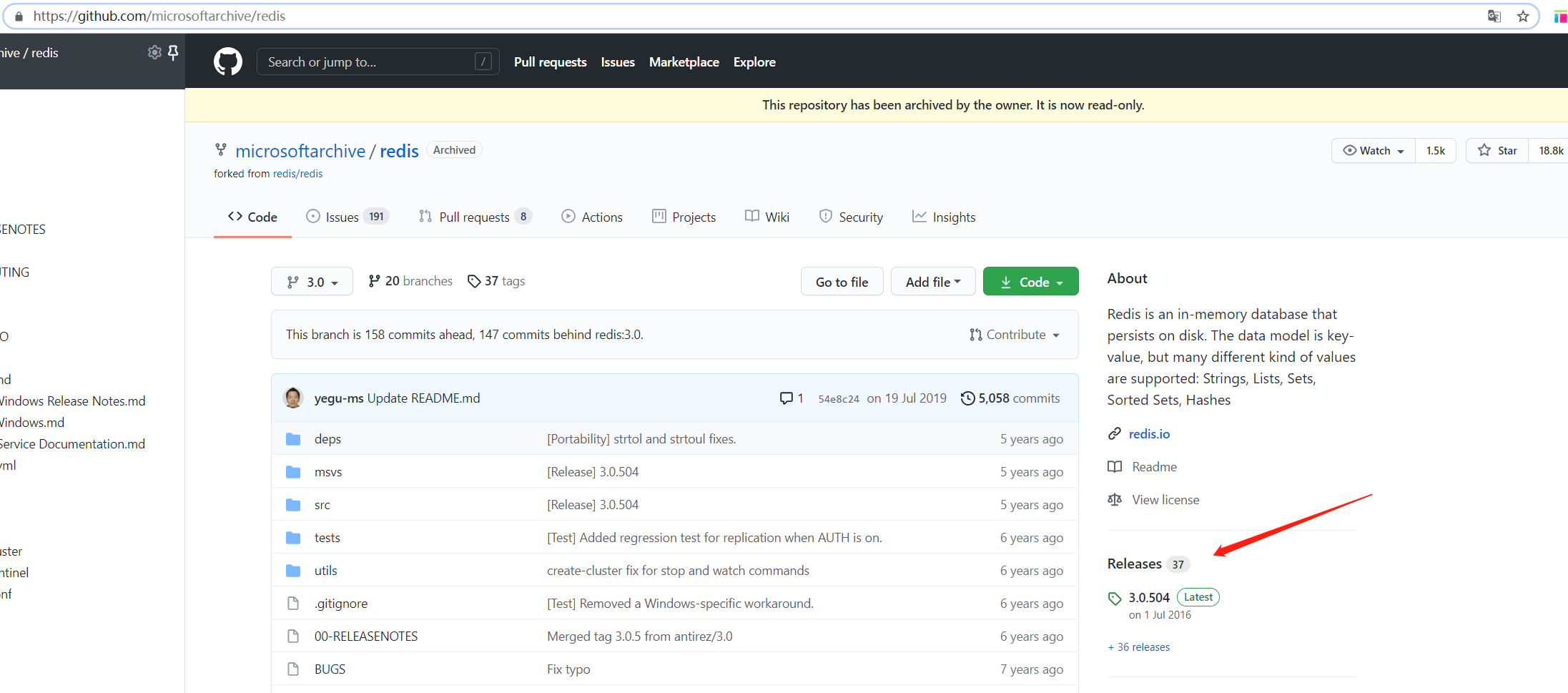Viewport: 1568px width, 693px height.
Task: Click Pull requests in top navigation
Action: point(550,62)
